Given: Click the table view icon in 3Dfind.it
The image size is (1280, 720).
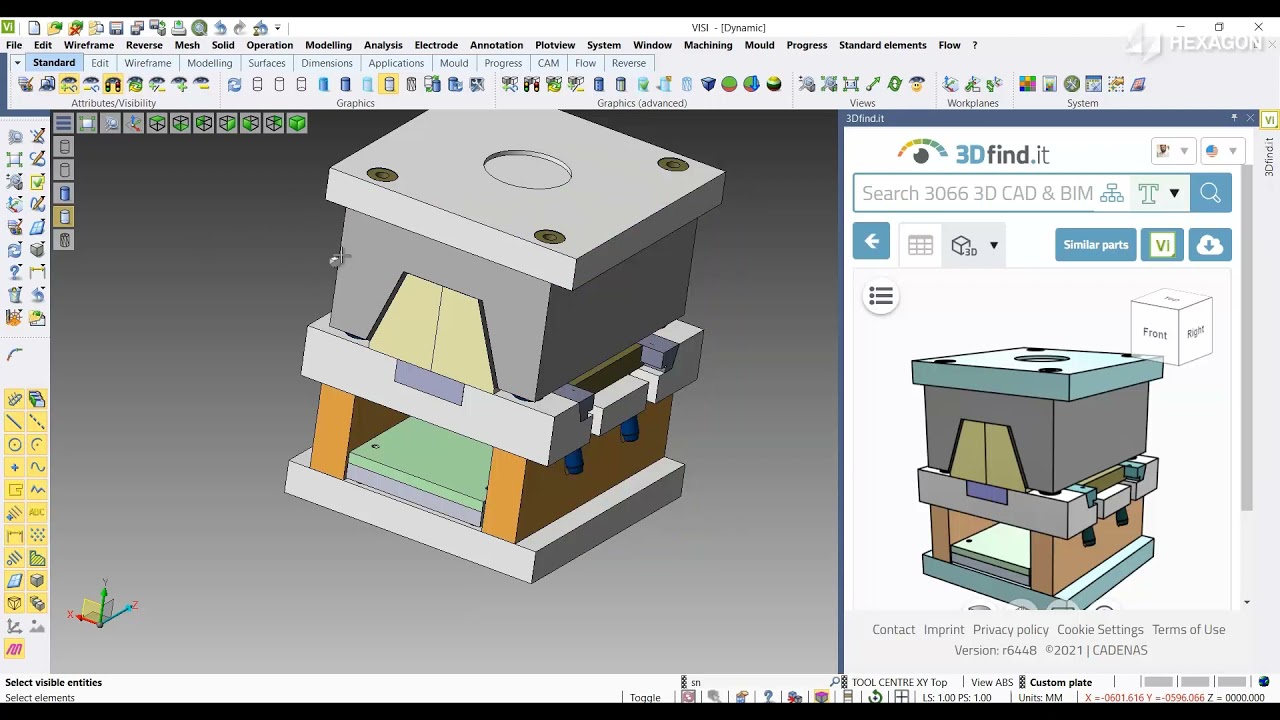Looking at the screenshot, I should [920, 245].
